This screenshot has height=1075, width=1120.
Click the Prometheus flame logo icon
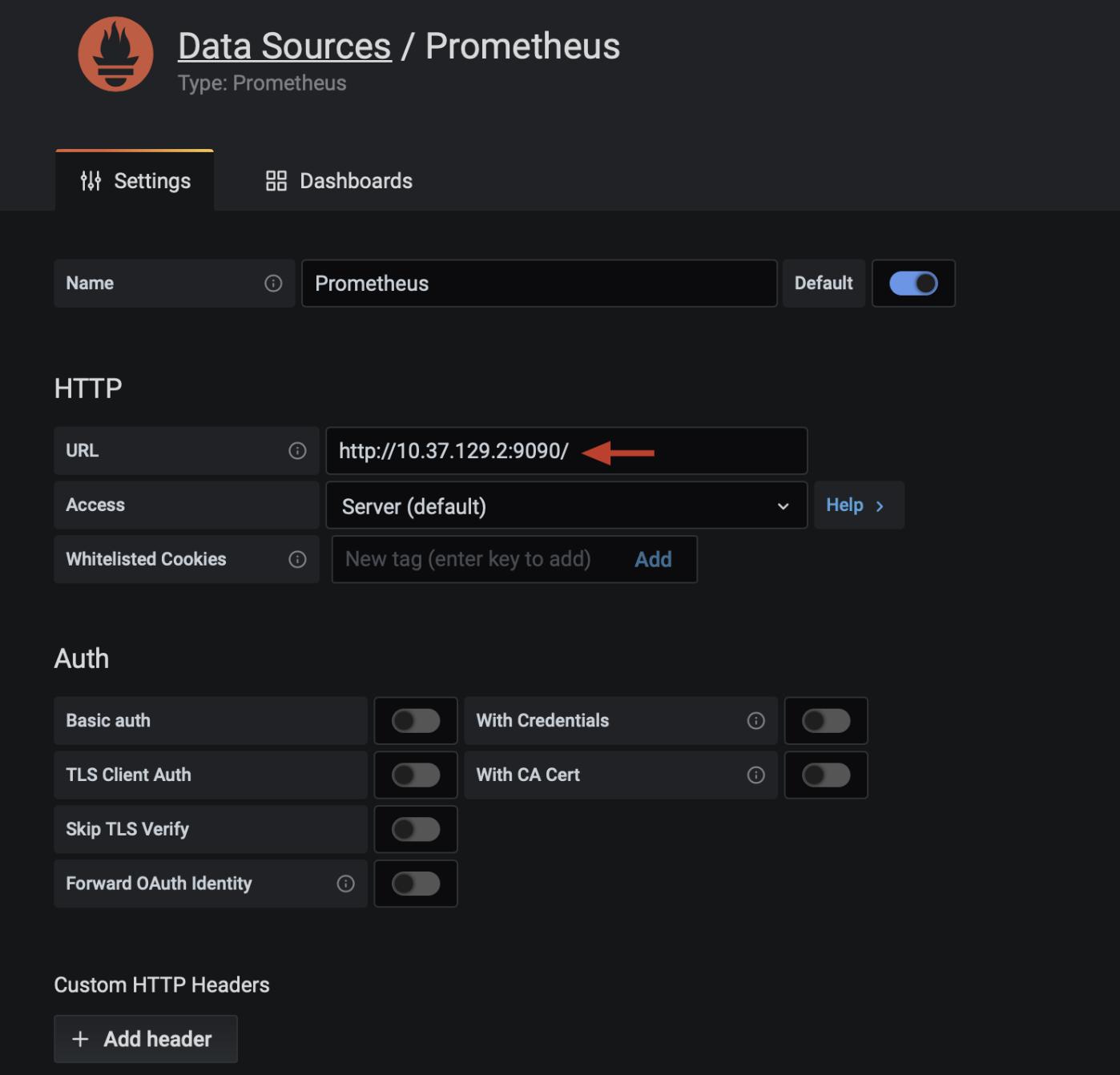[x=115, y=54]
